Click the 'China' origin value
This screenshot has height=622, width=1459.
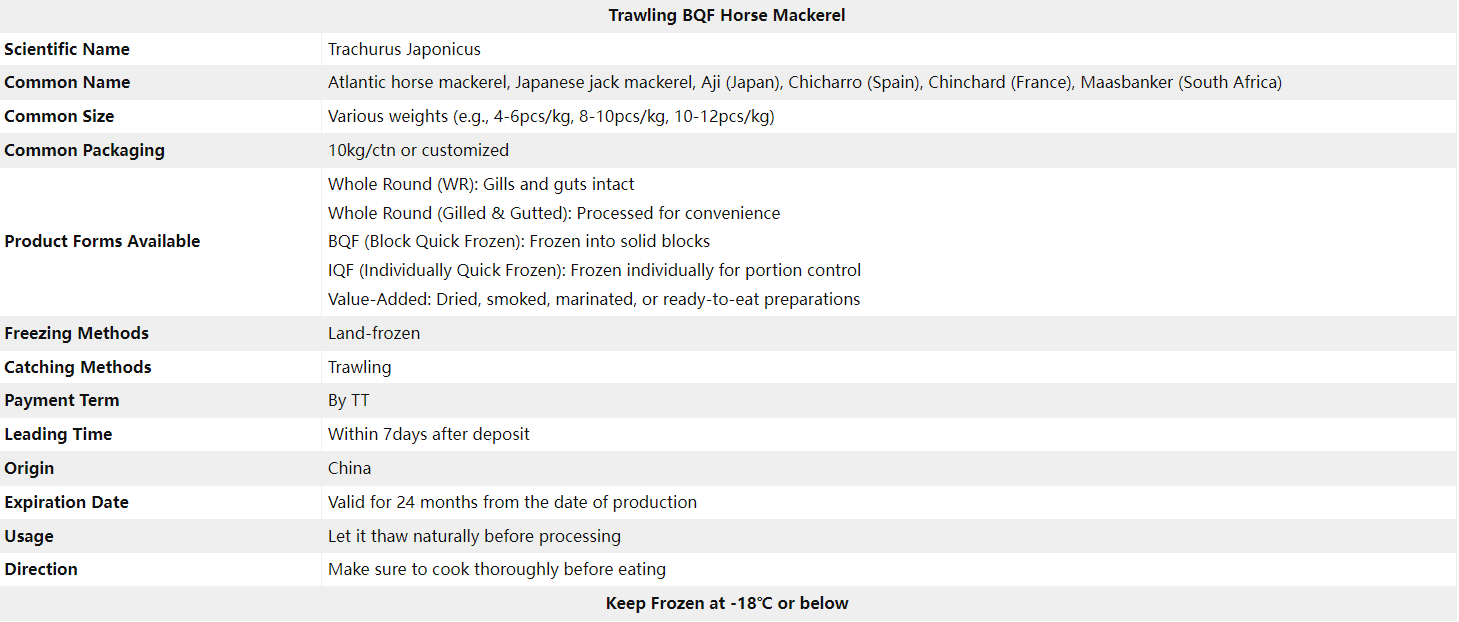(x=349, y=468)
